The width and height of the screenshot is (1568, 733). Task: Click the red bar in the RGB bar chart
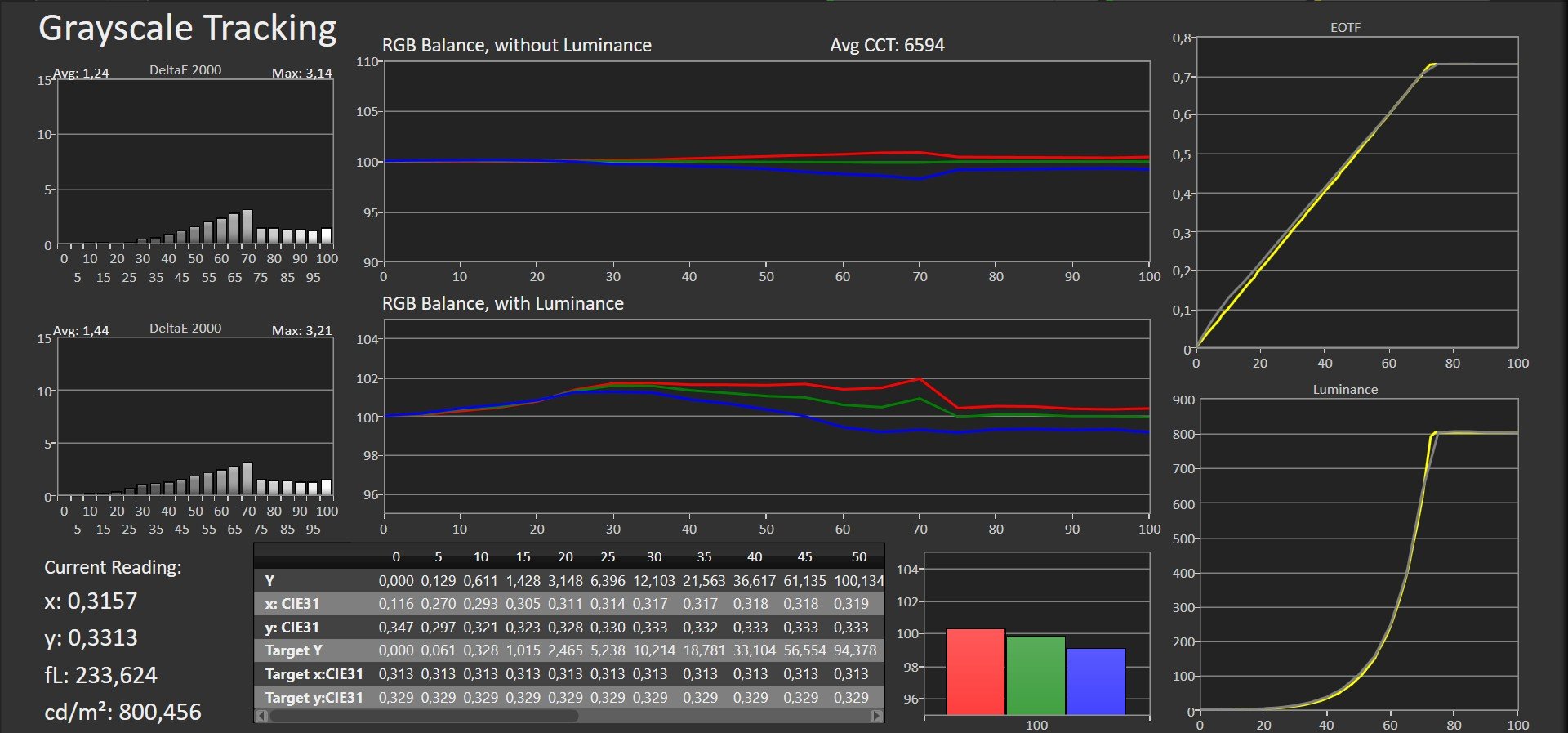coord(975,672)
